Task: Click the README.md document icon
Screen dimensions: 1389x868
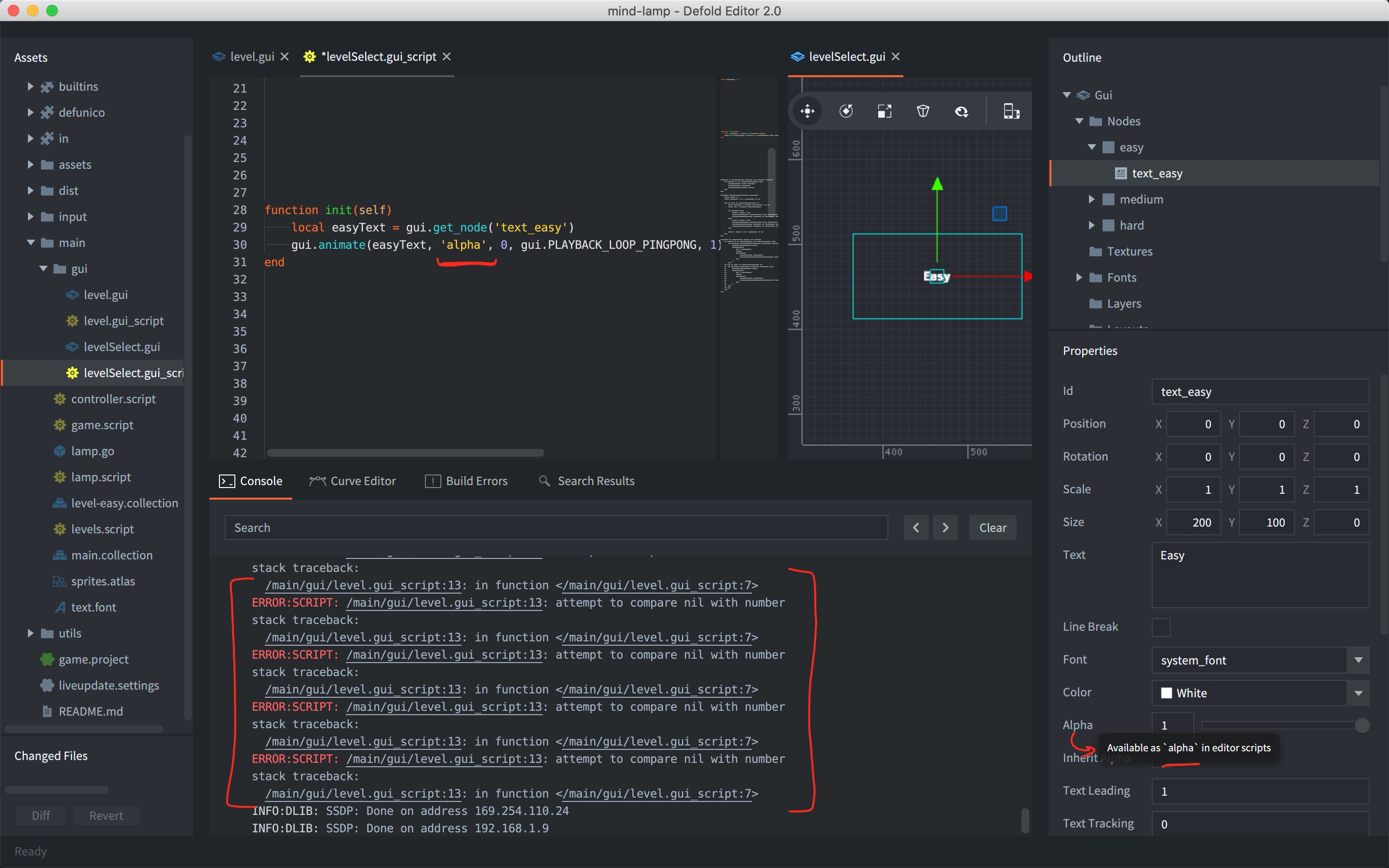Action: pyautogui.click(x=47, y=711)
